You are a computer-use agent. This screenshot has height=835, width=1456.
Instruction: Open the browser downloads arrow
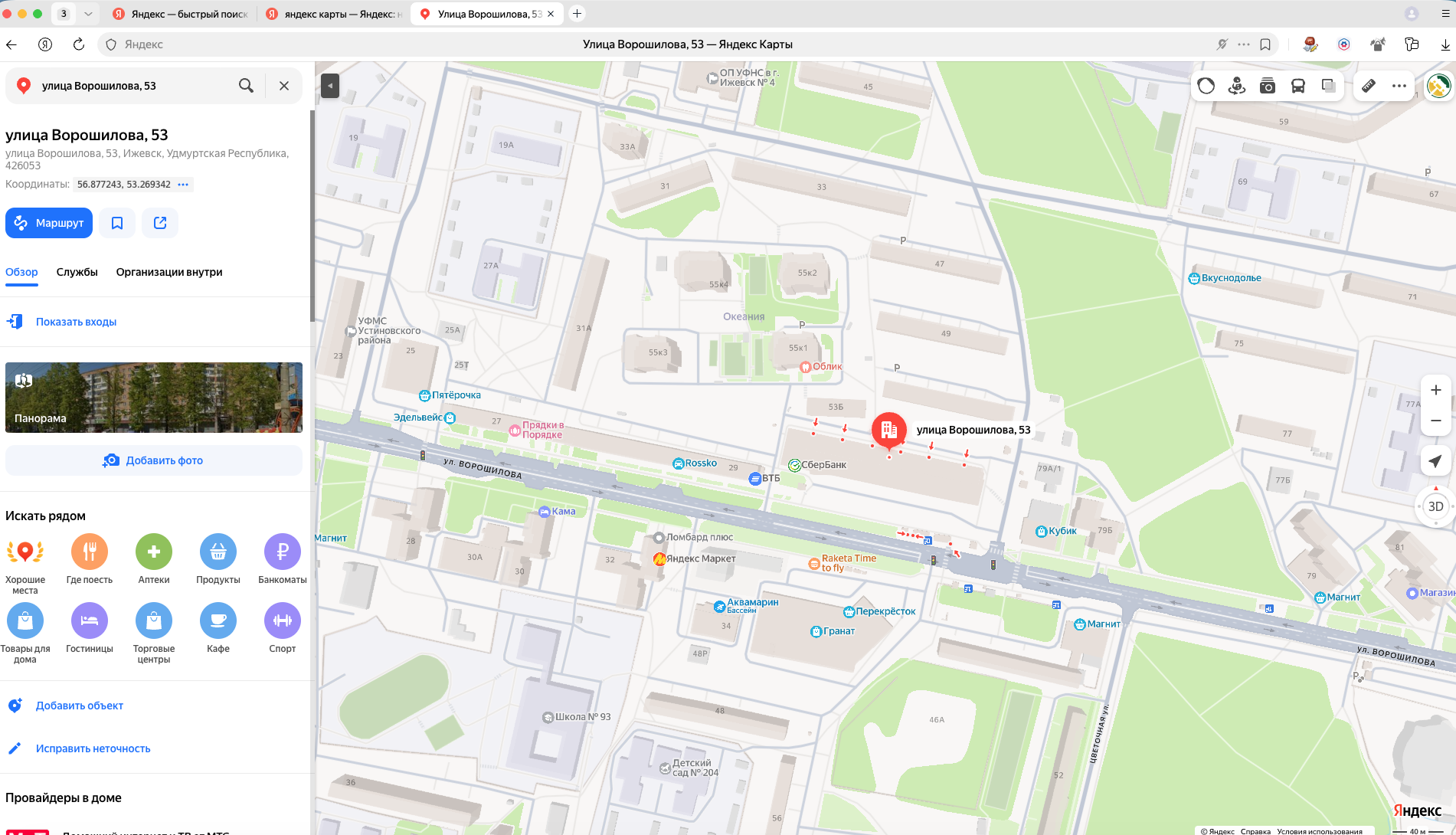pos(1445,44)
